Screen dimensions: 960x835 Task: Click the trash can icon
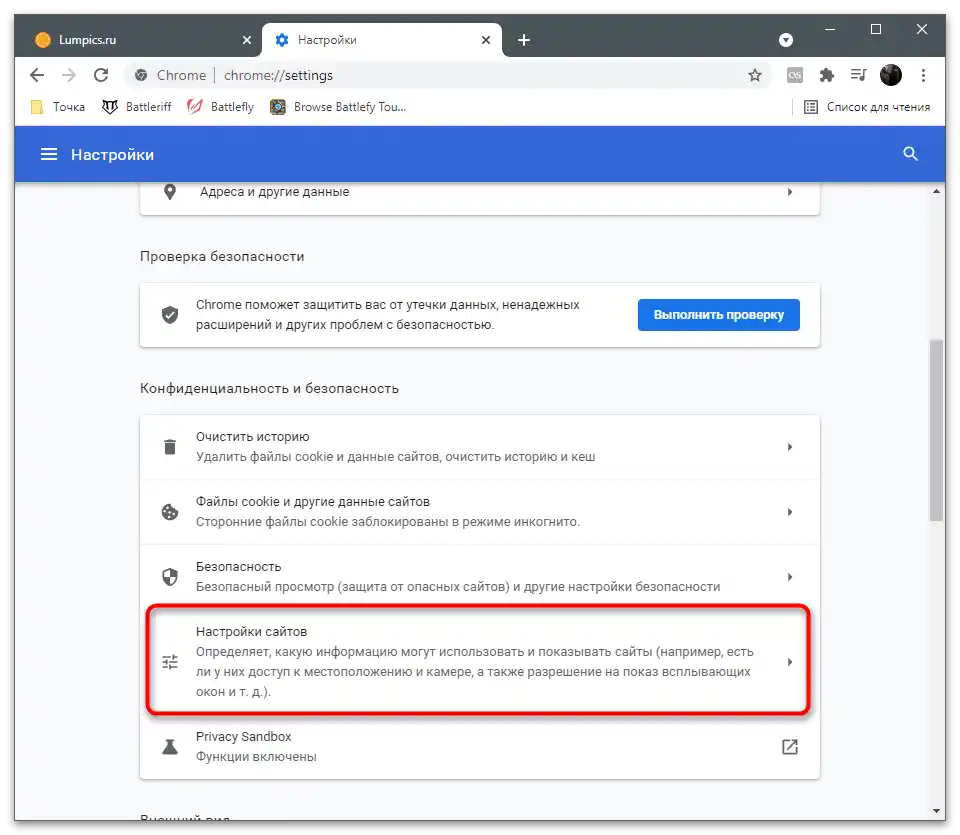pos(170,447)
